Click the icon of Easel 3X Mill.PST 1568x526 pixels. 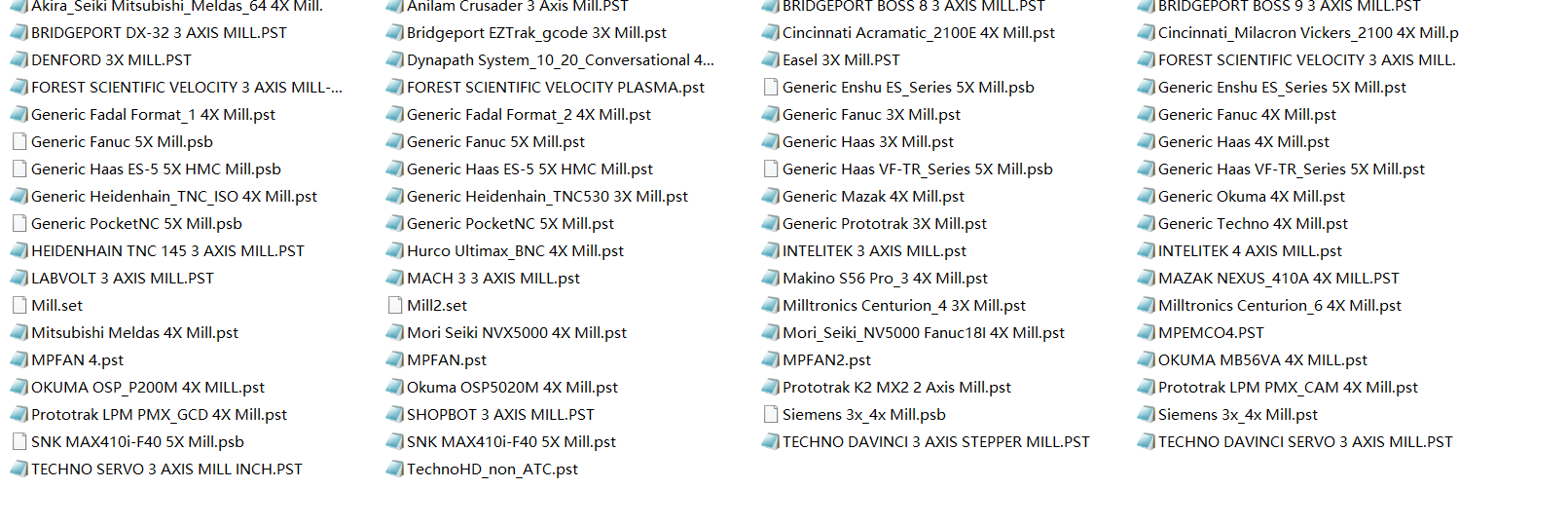coord(770,59)
